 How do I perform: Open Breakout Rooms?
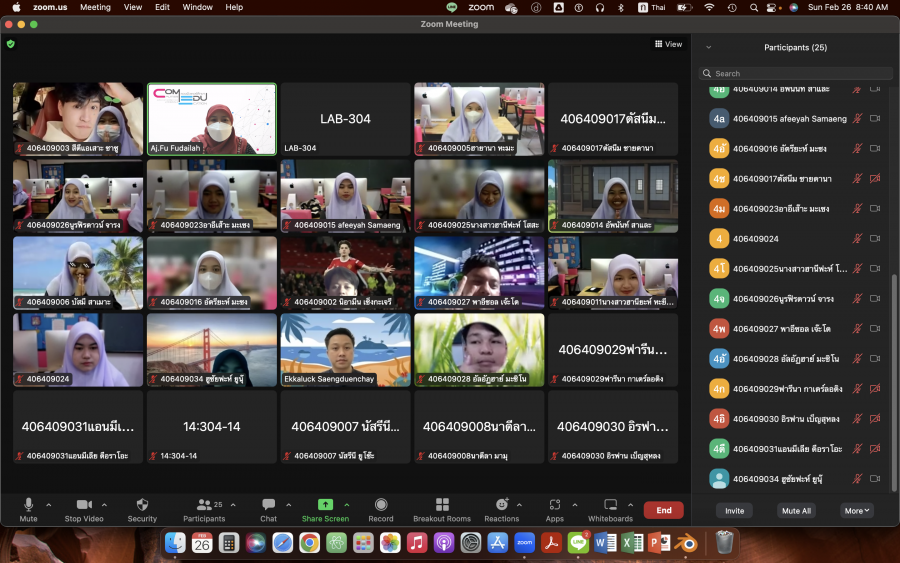pos(441,505)
